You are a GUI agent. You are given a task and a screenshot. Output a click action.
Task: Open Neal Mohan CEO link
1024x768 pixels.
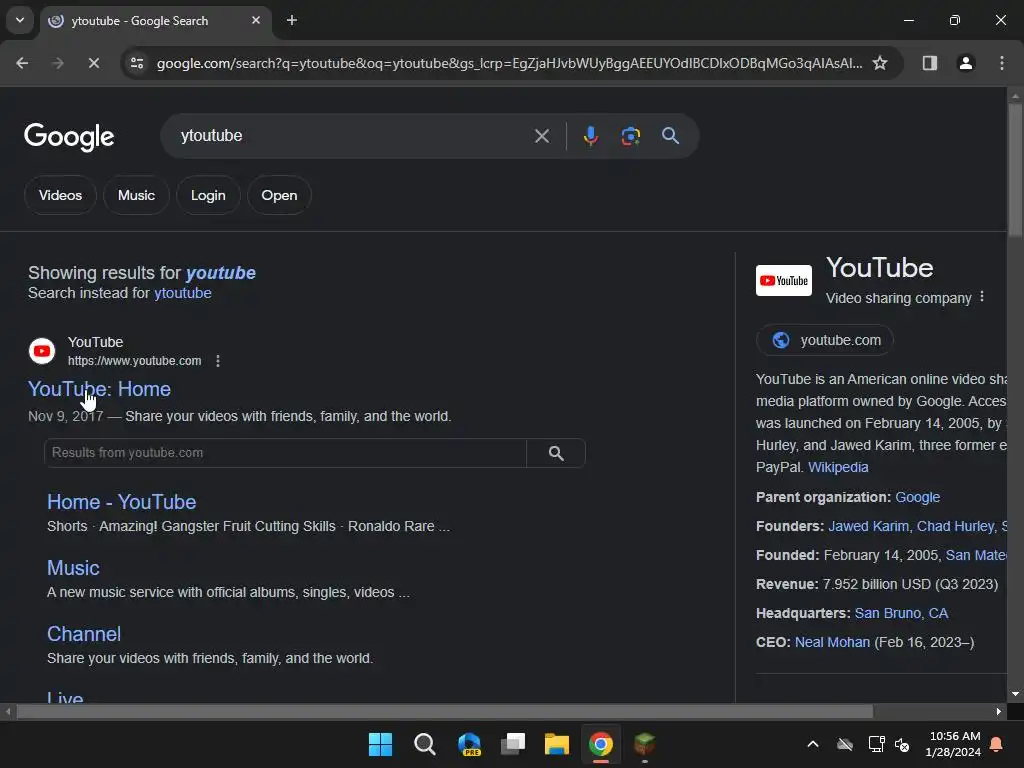point(832,643)
